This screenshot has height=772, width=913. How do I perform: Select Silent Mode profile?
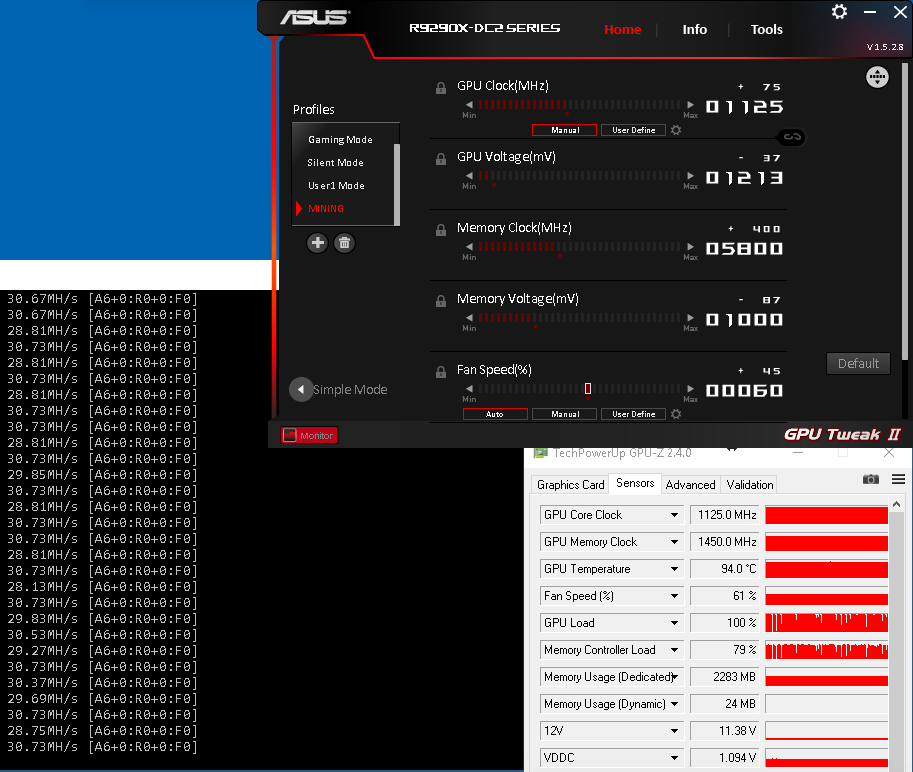(335, 162)
